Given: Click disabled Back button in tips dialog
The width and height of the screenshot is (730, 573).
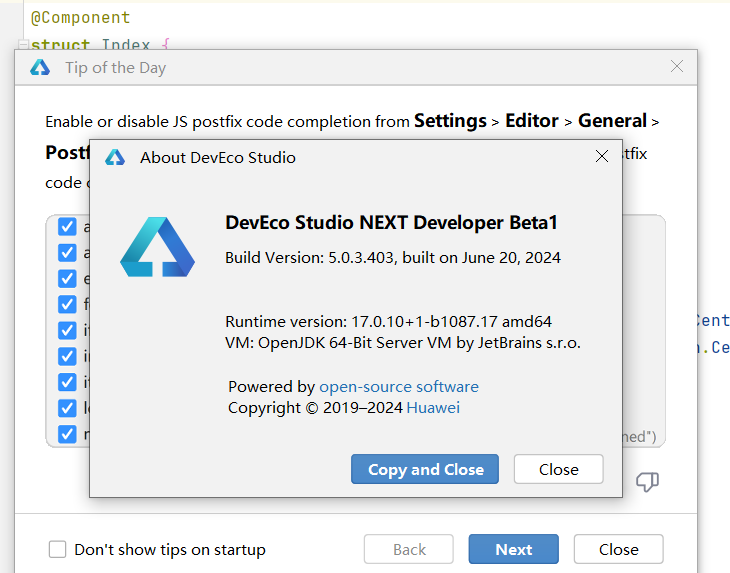Looking at the screenshot, I should click(x=409, y=549).
